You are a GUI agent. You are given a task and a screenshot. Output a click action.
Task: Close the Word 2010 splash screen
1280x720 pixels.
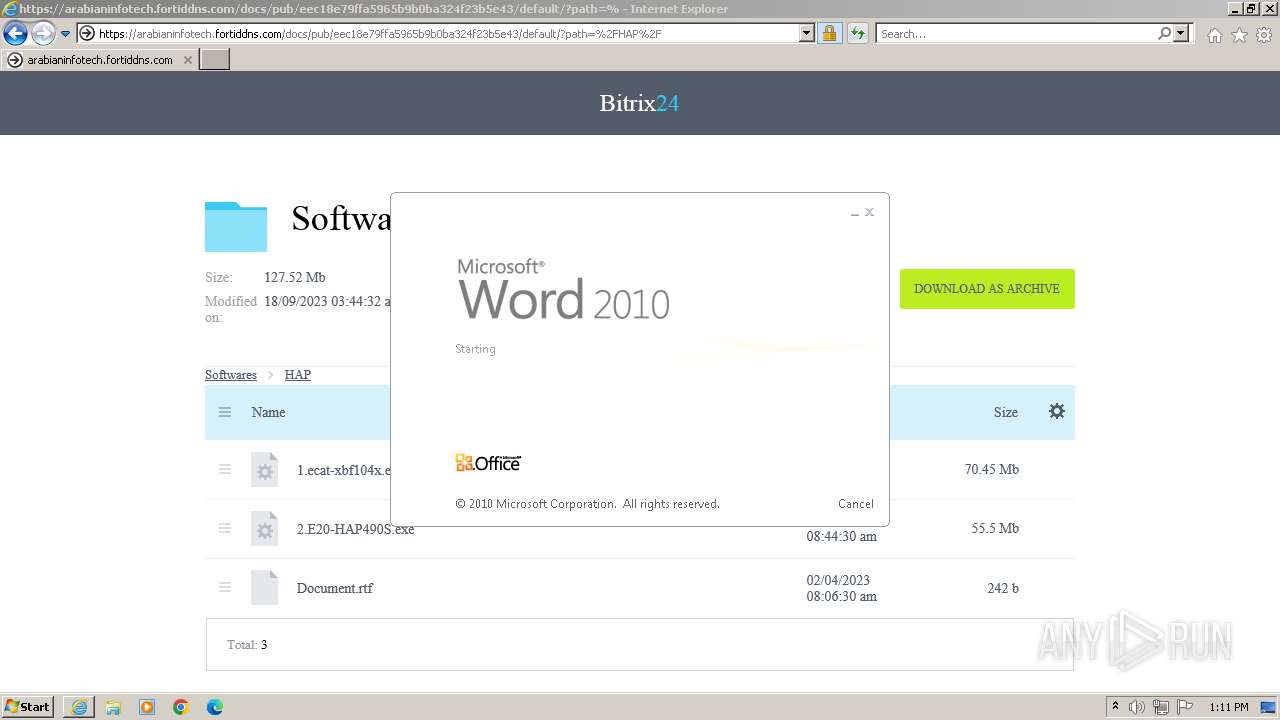(x=869, y=212)
